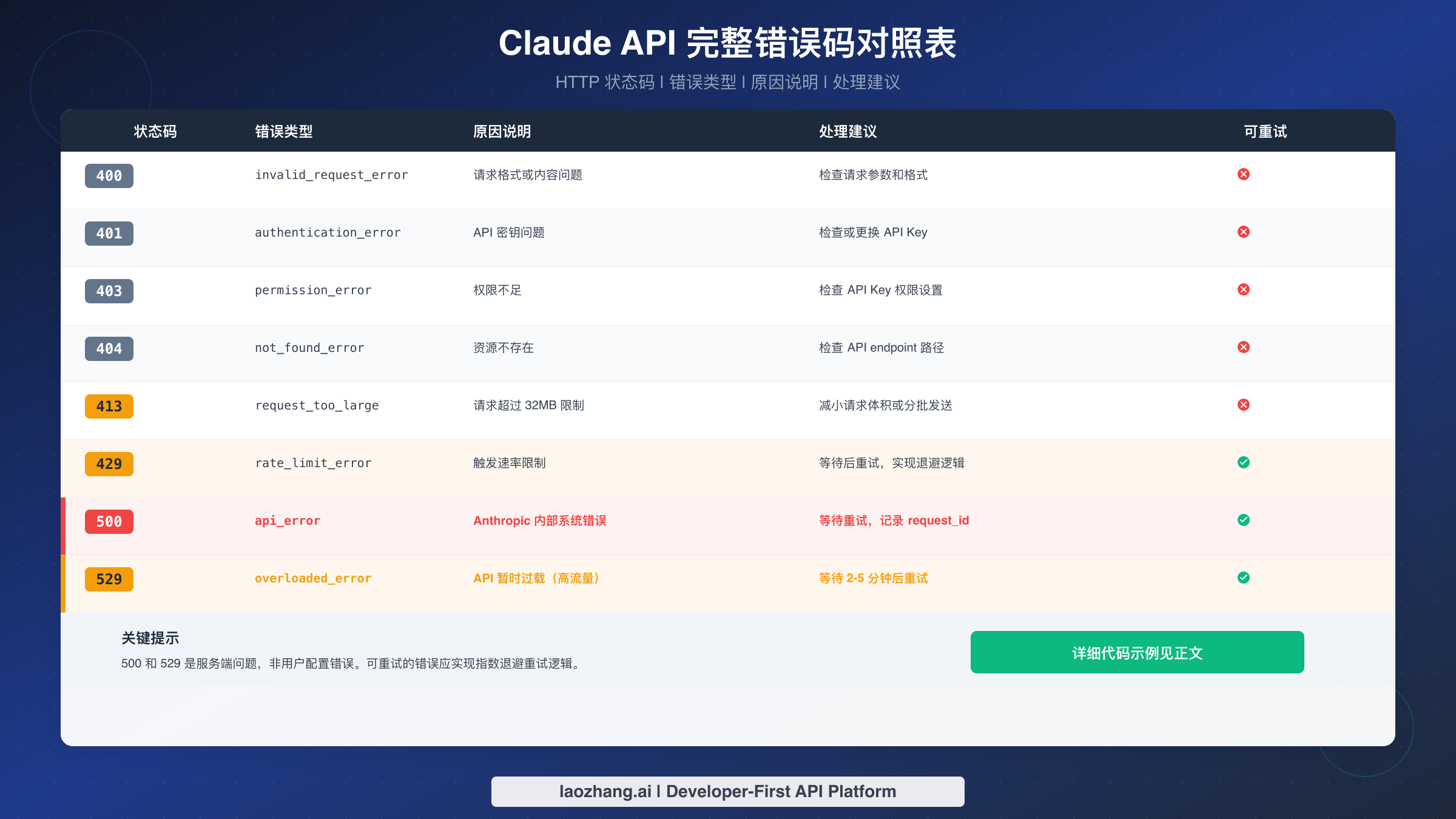Toggle the green retry checkmark for rate_limit_error

1244,462
